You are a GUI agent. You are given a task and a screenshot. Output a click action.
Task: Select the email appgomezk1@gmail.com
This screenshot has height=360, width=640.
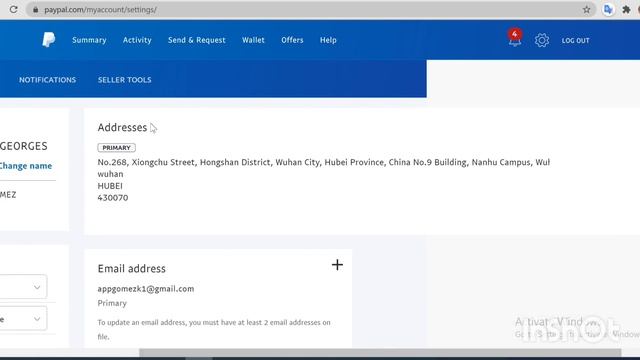[x=146, y=289]
